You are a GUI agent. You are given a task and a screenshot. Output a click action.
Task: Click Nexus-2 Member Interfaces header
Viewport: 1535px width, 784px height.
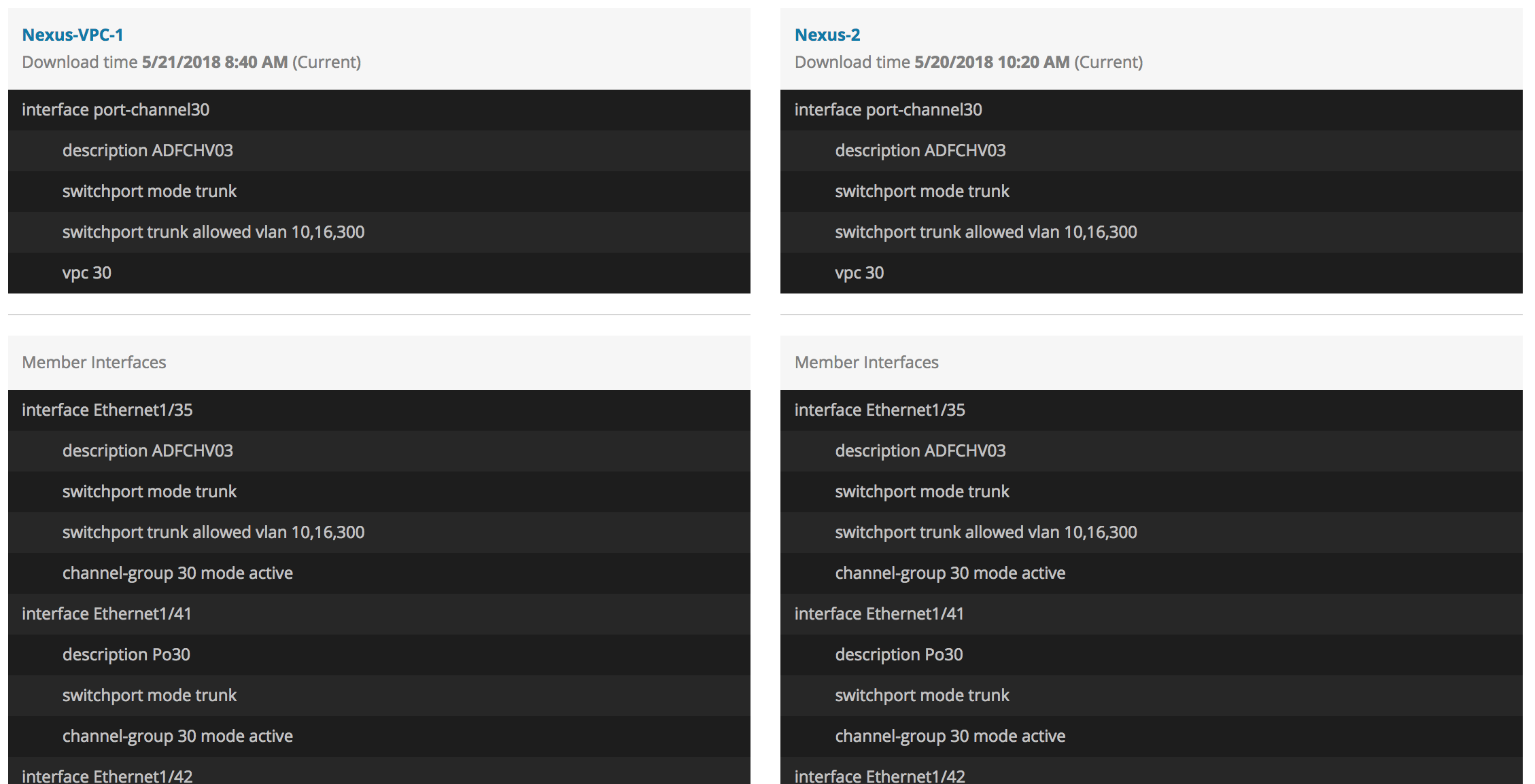pyautogui.click(x=866, y=362)
